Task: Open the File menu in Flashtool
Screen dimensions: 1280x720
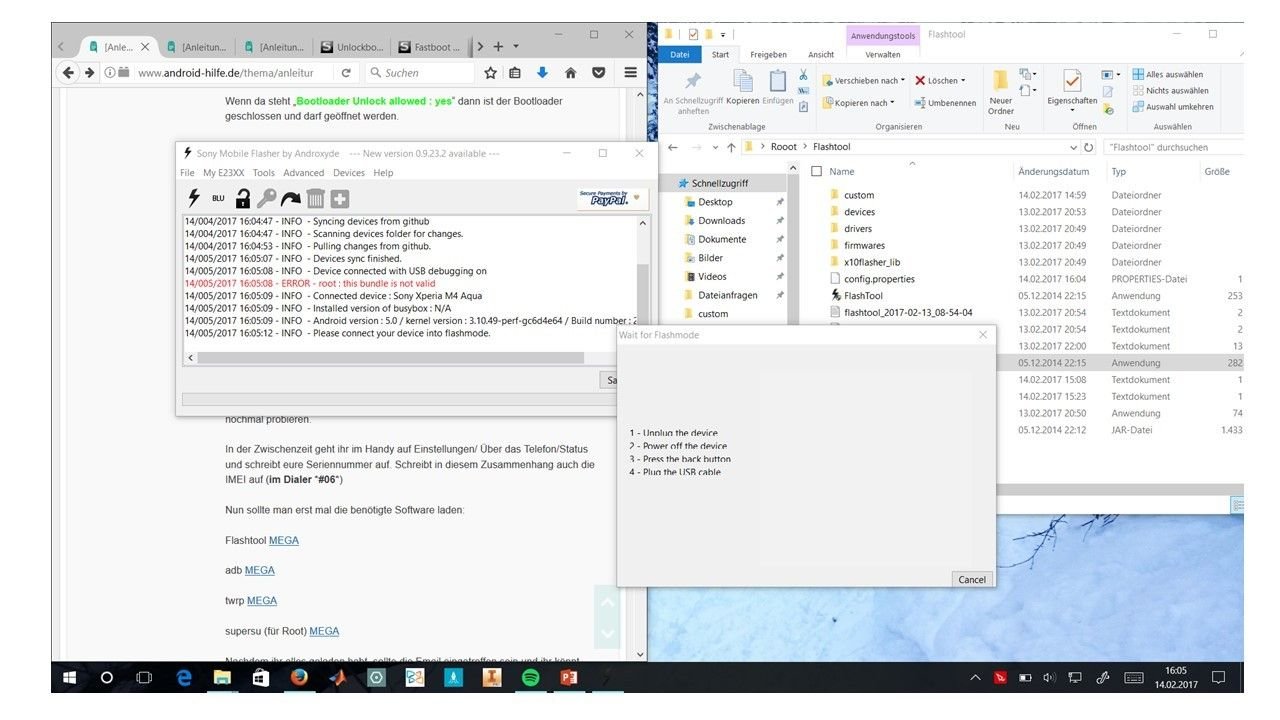Action: 187,173
